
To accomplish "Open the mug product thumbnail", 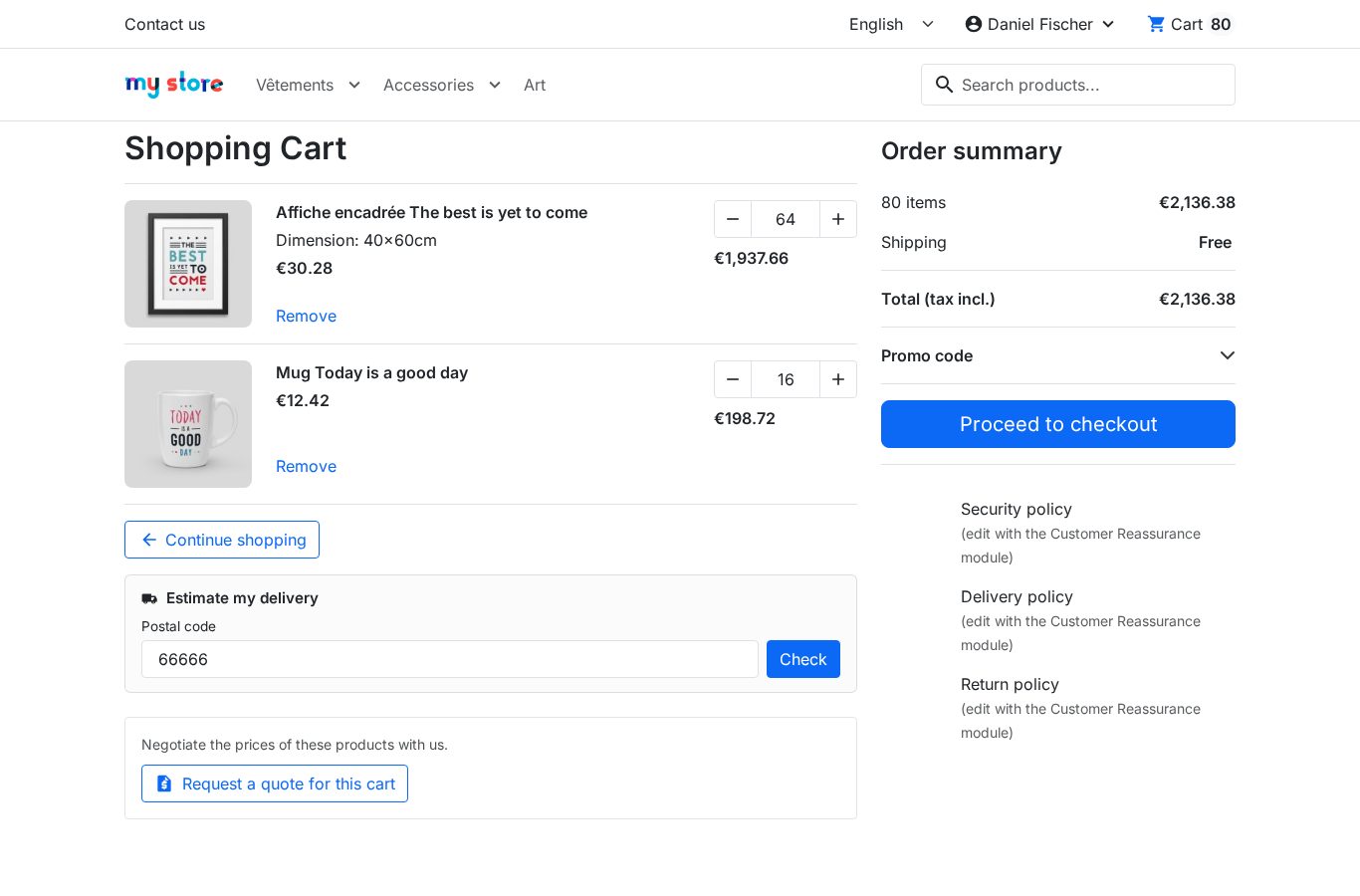I will pos(188,424).
